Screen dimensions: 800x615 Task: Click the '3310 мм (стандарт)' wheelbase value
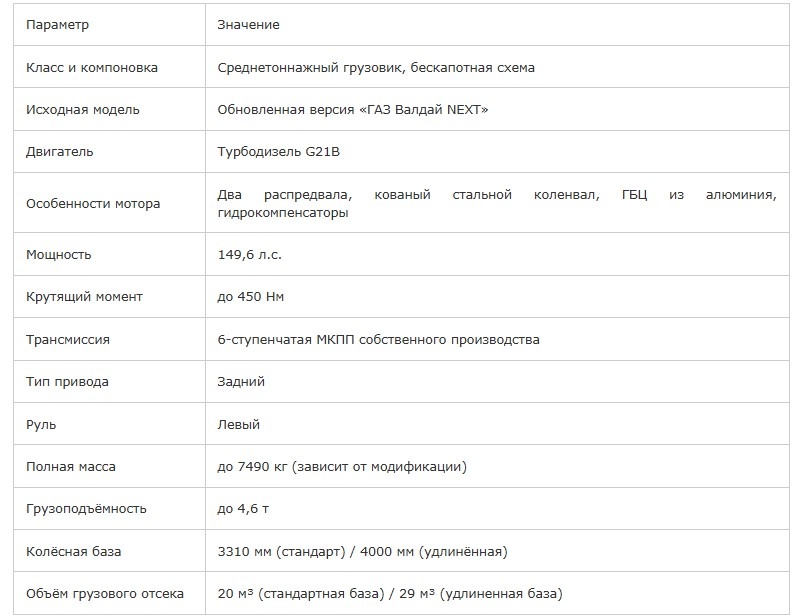pos(282,551)
